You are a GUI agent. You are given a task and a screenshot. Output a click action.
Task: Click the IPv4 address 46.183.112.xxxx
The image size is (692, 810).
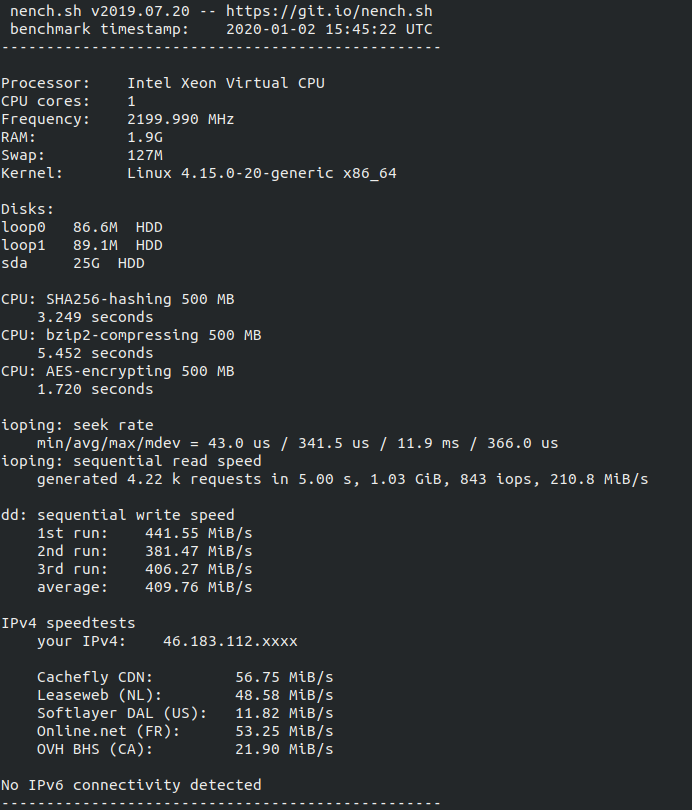(x=230, y=641)
